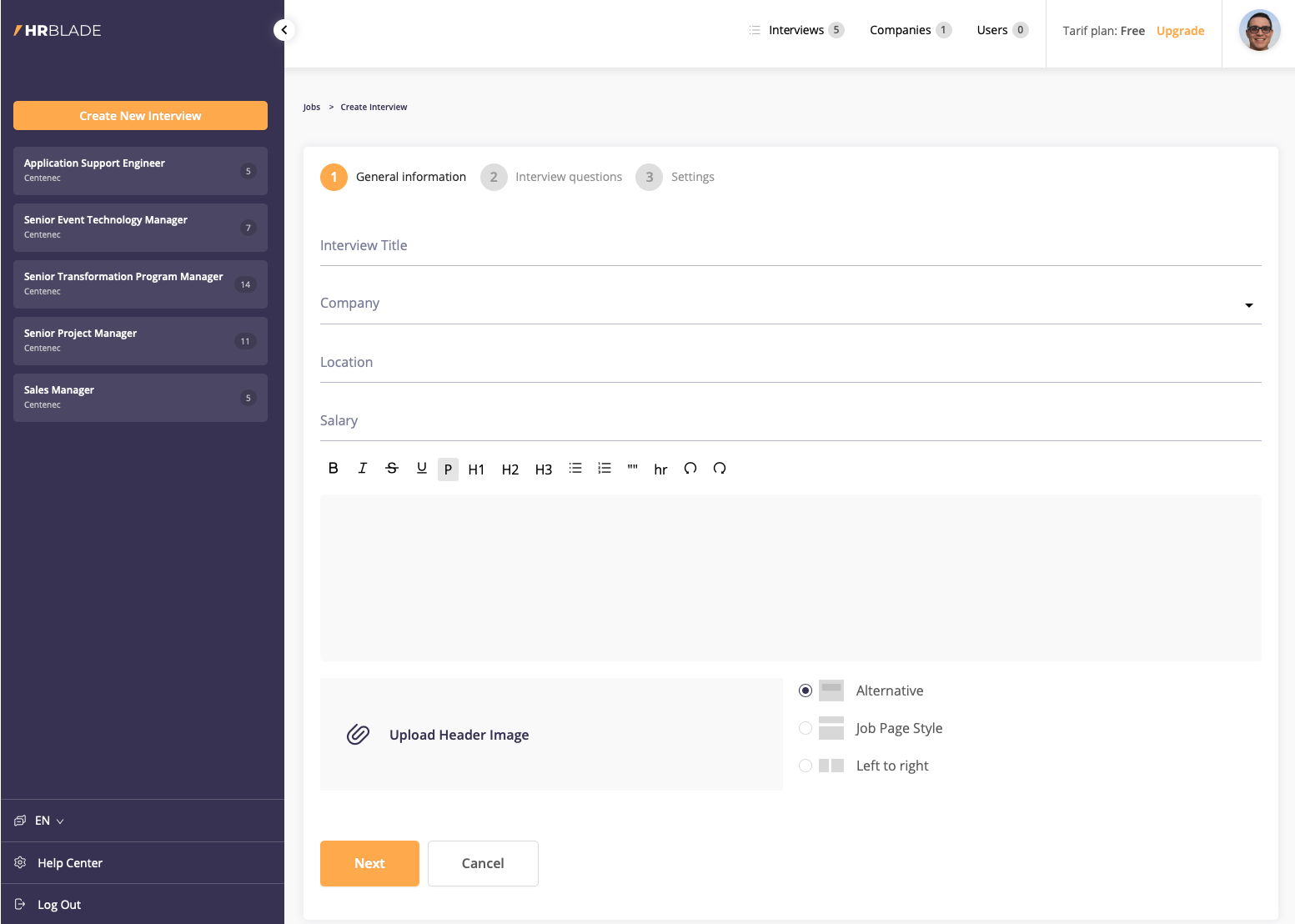
Task: Collapse the sidebar with the arrow
Action: coord(284,30)
